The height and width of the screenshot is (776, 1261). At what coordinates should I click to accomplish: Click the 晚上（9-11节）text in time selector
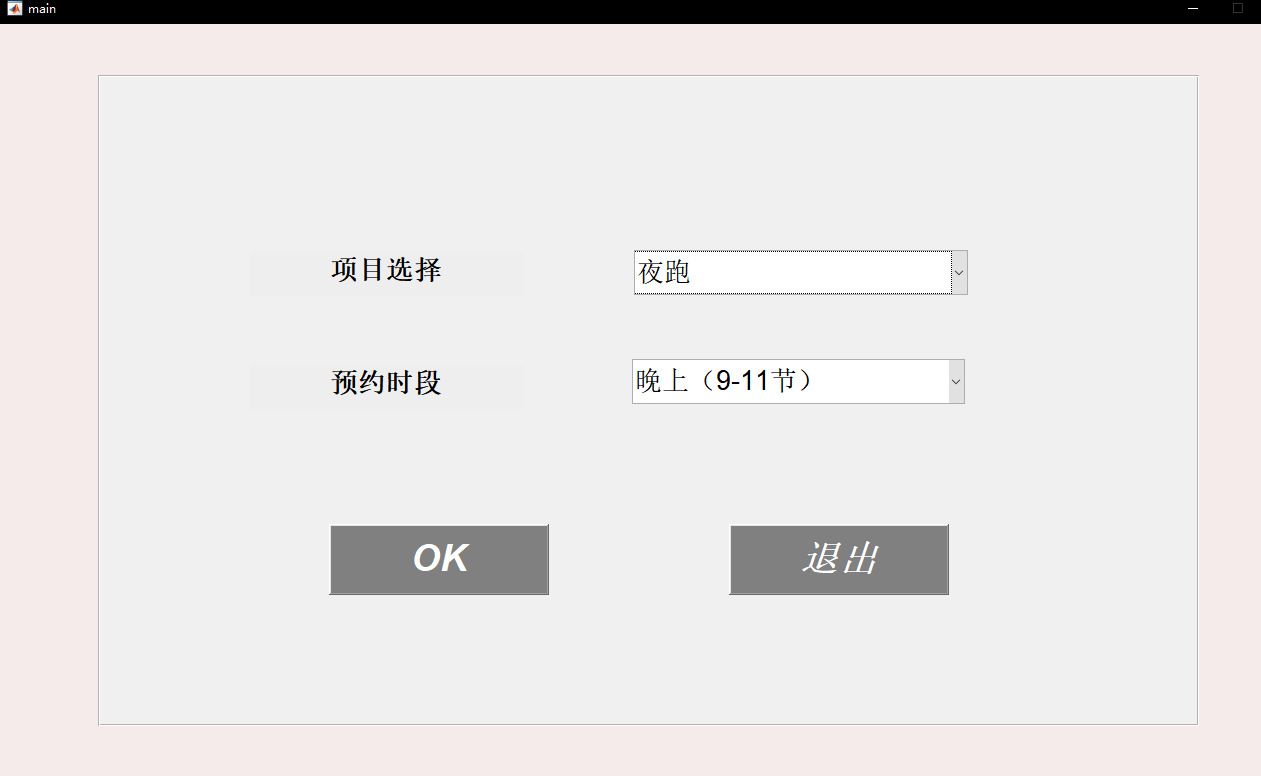pyautogui.click(x=723, y=381)
